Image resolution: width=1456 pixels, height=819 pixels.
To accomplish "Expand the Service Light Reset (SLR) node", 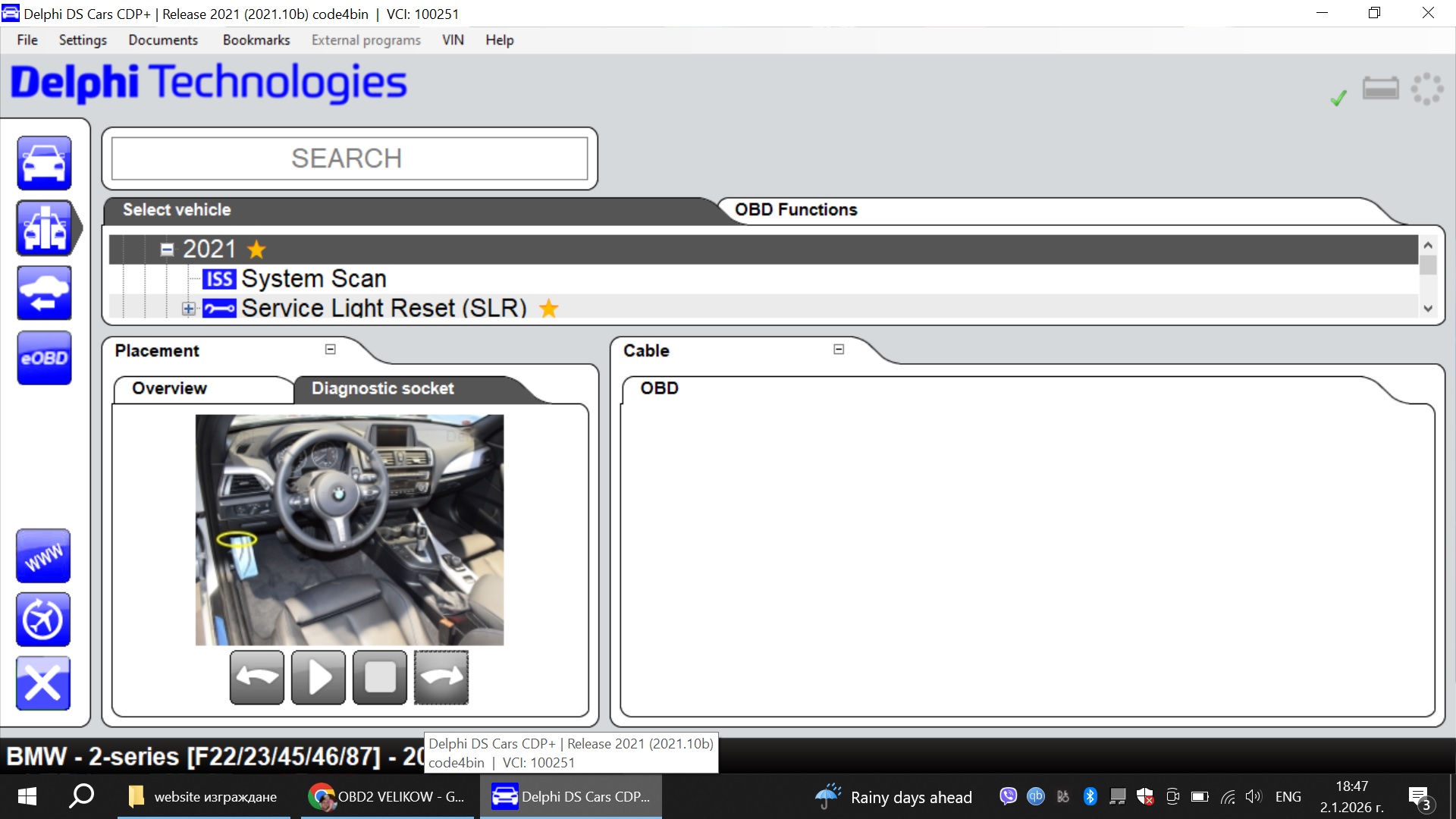I will (188, 309).
